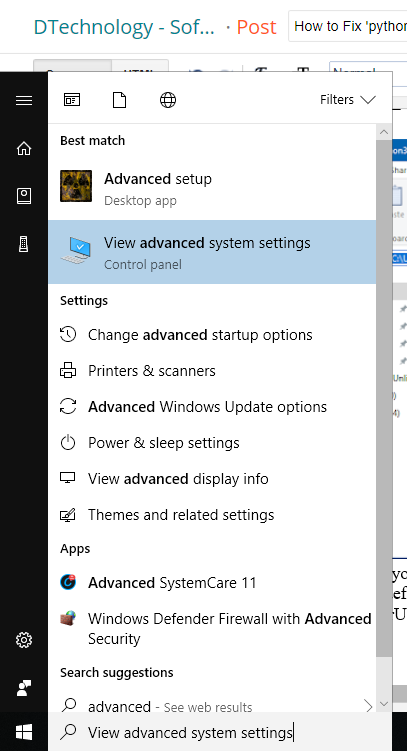Click the results scrollbar down arrow
The image size is (407, 751).
[384, 704]
